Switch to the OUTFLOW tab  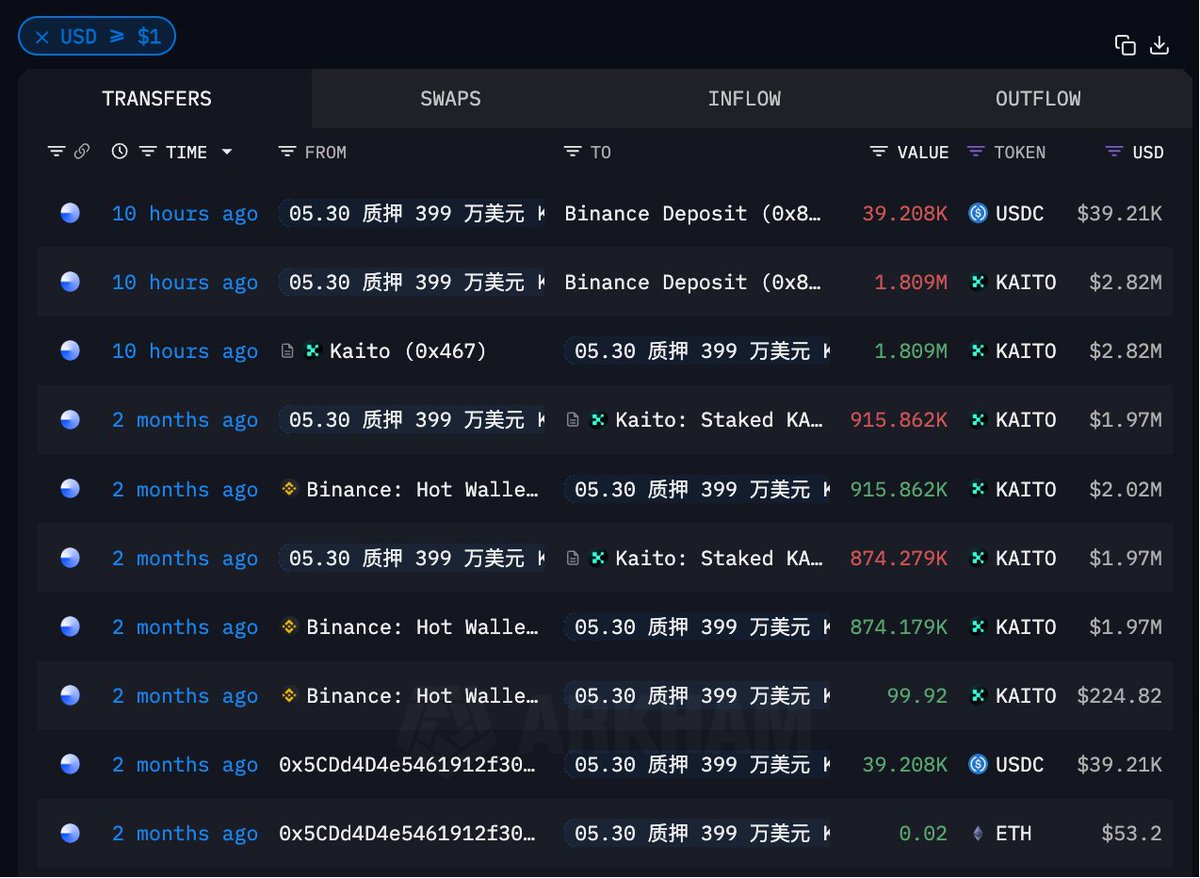pos(1038,99)
